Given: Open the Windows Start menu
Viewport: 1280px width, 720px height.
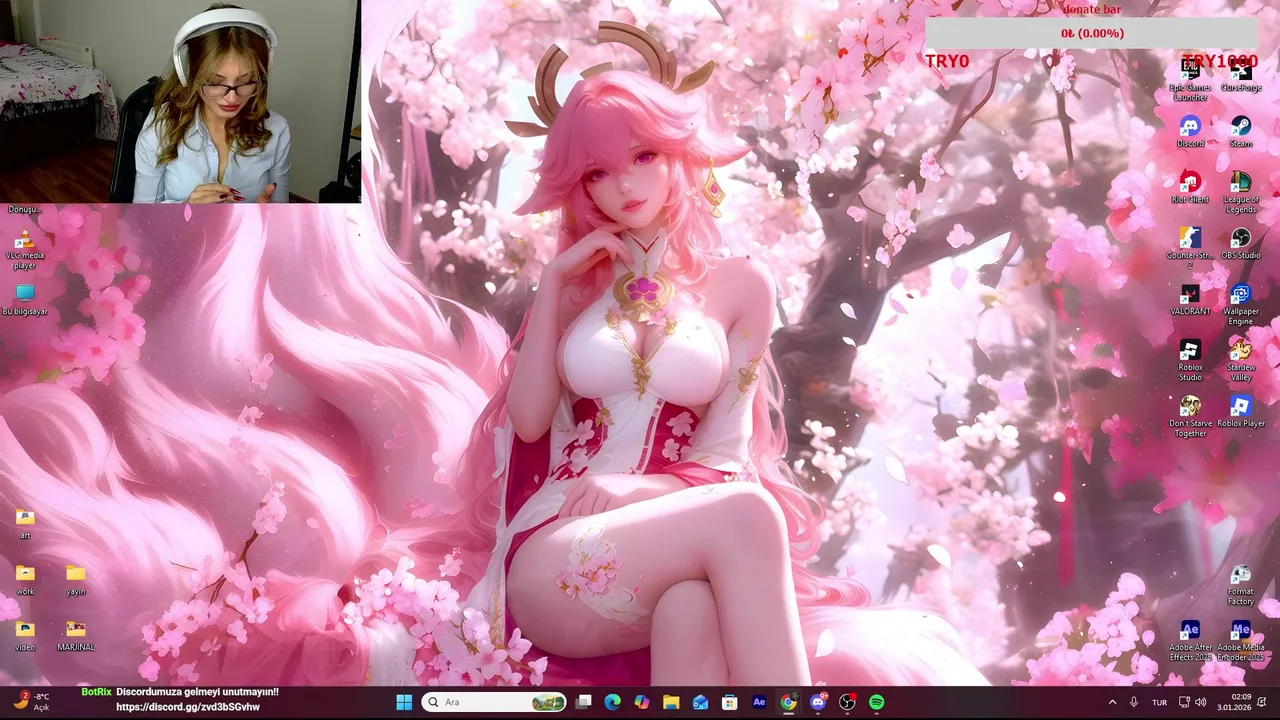Looking at the screenshot, I should [x=404, y=702].
